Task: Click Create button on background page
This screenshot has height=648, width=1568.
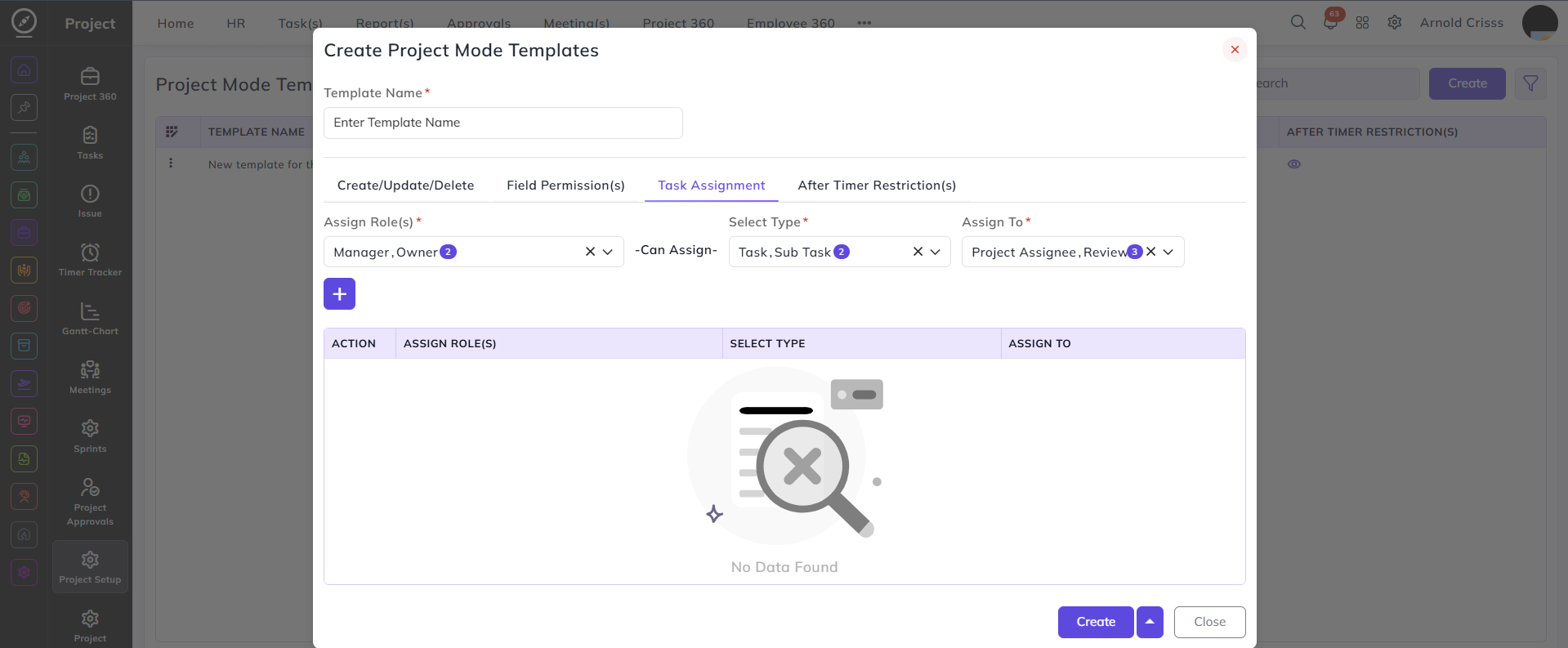Action: 1467,83
